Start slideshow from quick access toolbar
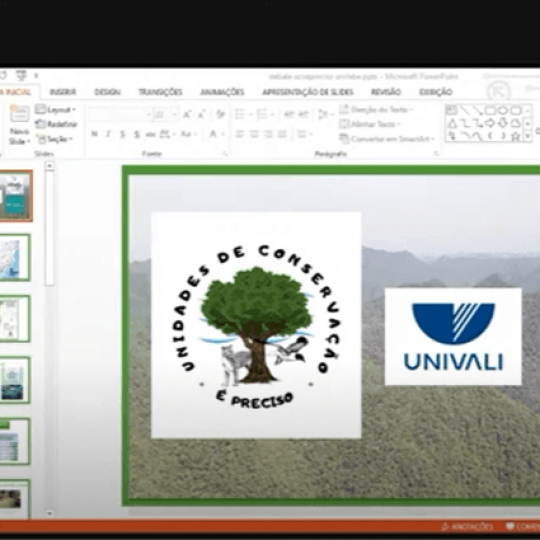 coord(21,75)
